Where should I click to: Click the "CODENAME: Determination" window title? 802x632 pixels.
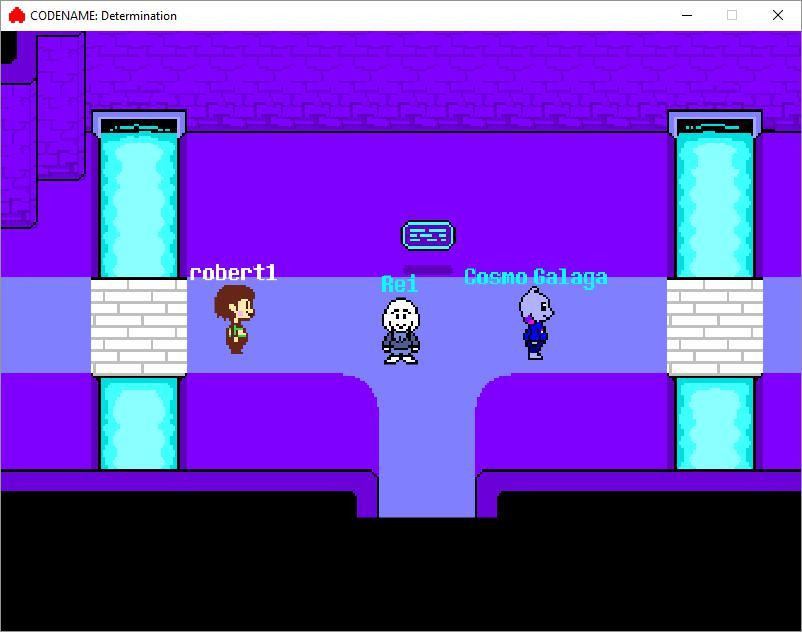point(103,16)
